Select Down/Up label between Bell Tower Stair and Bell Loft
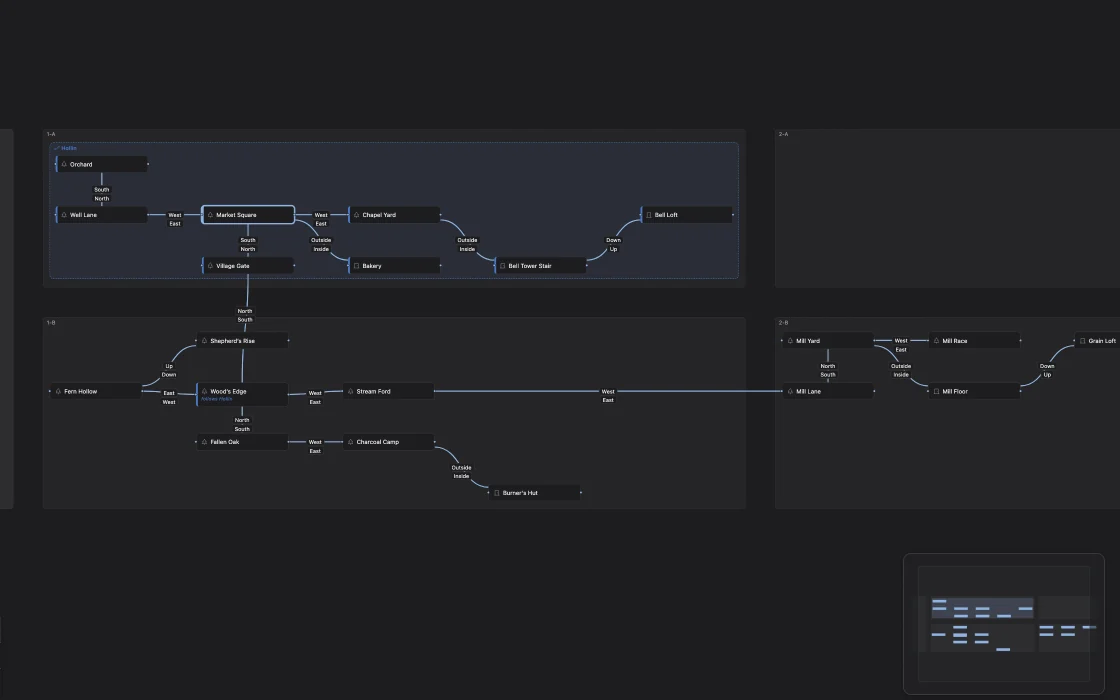 614,244
